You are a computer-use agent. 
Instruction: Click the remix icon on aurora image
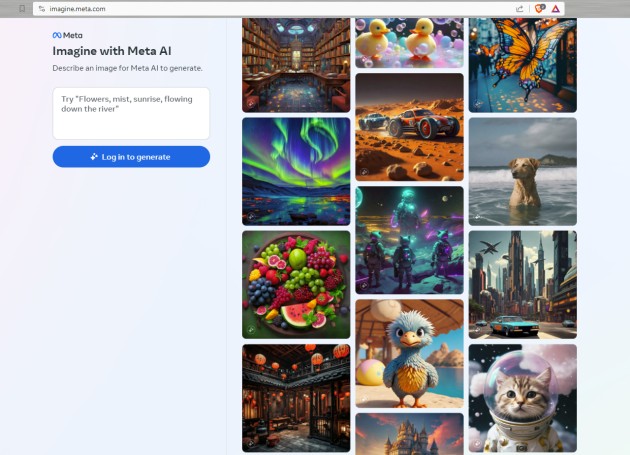(x=251, y=216)
